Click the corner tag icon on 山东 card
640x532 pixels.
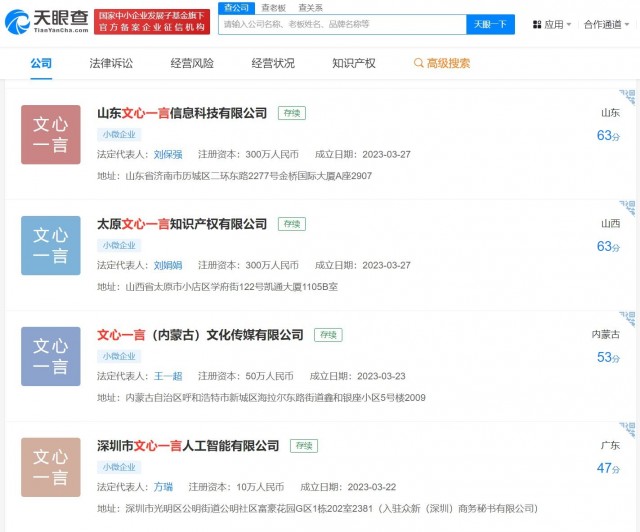pos(627,97)
